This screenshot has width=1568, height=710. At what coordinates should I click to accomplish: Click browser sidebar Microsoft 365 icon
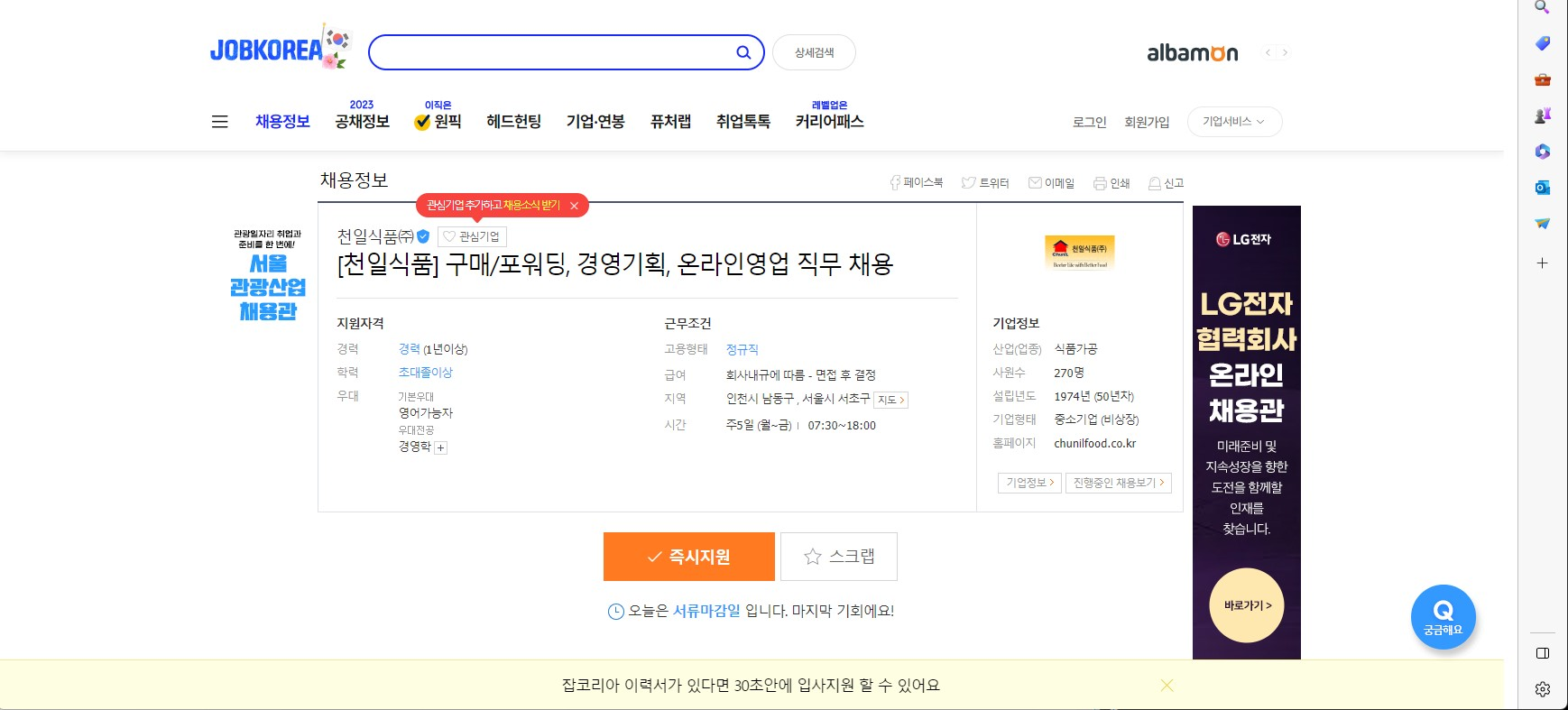[x=1543, y=152]
